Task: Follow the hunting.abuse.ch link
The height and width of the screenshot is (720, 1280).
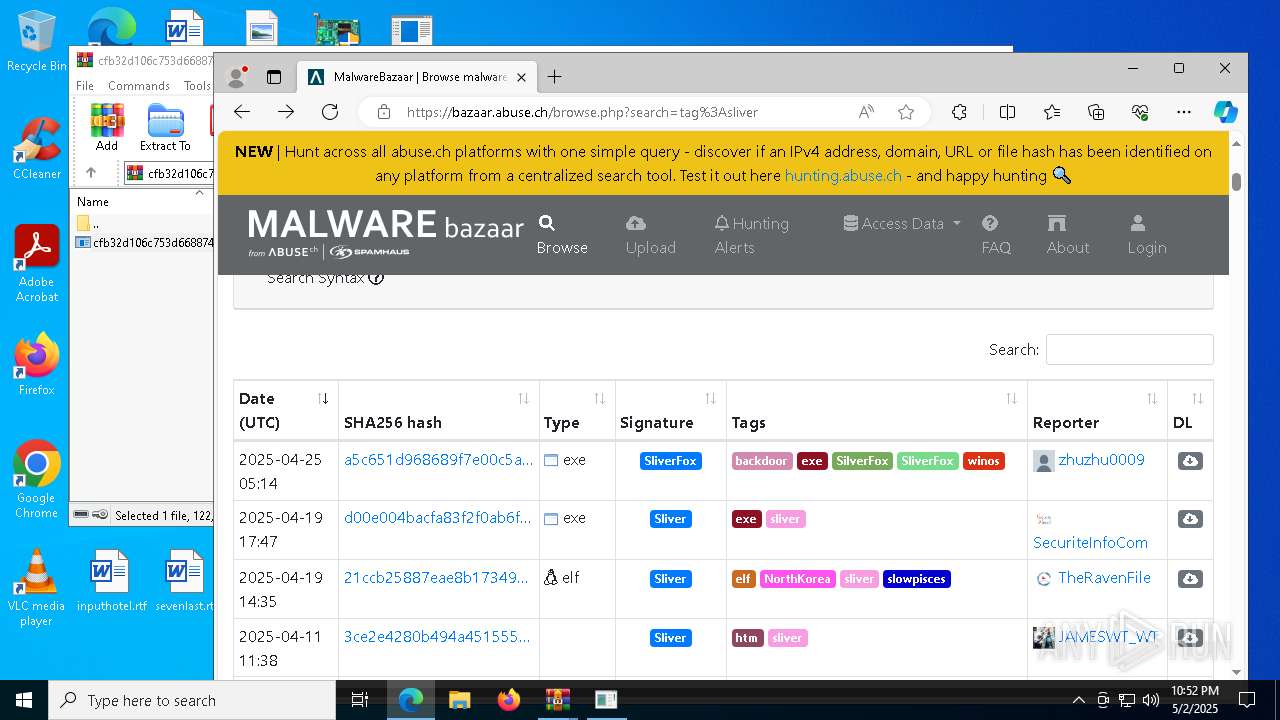Action: tap(843, 175)
